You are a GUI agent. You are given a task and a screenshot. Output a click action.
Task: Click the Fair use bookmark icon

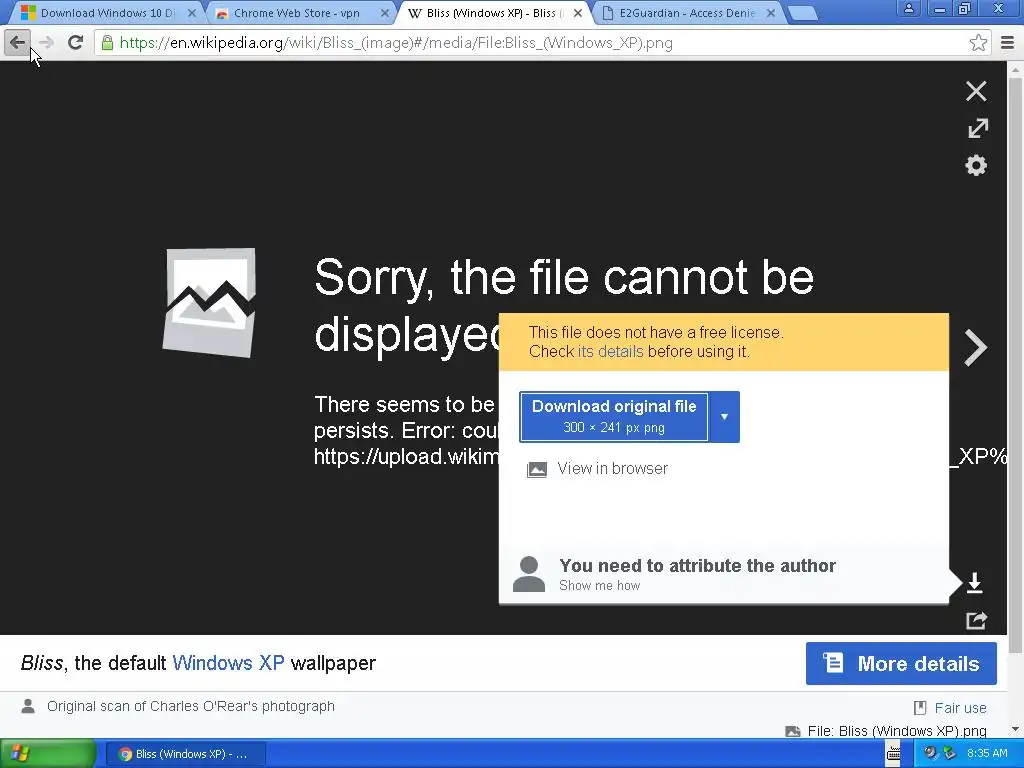coord(920,708)
